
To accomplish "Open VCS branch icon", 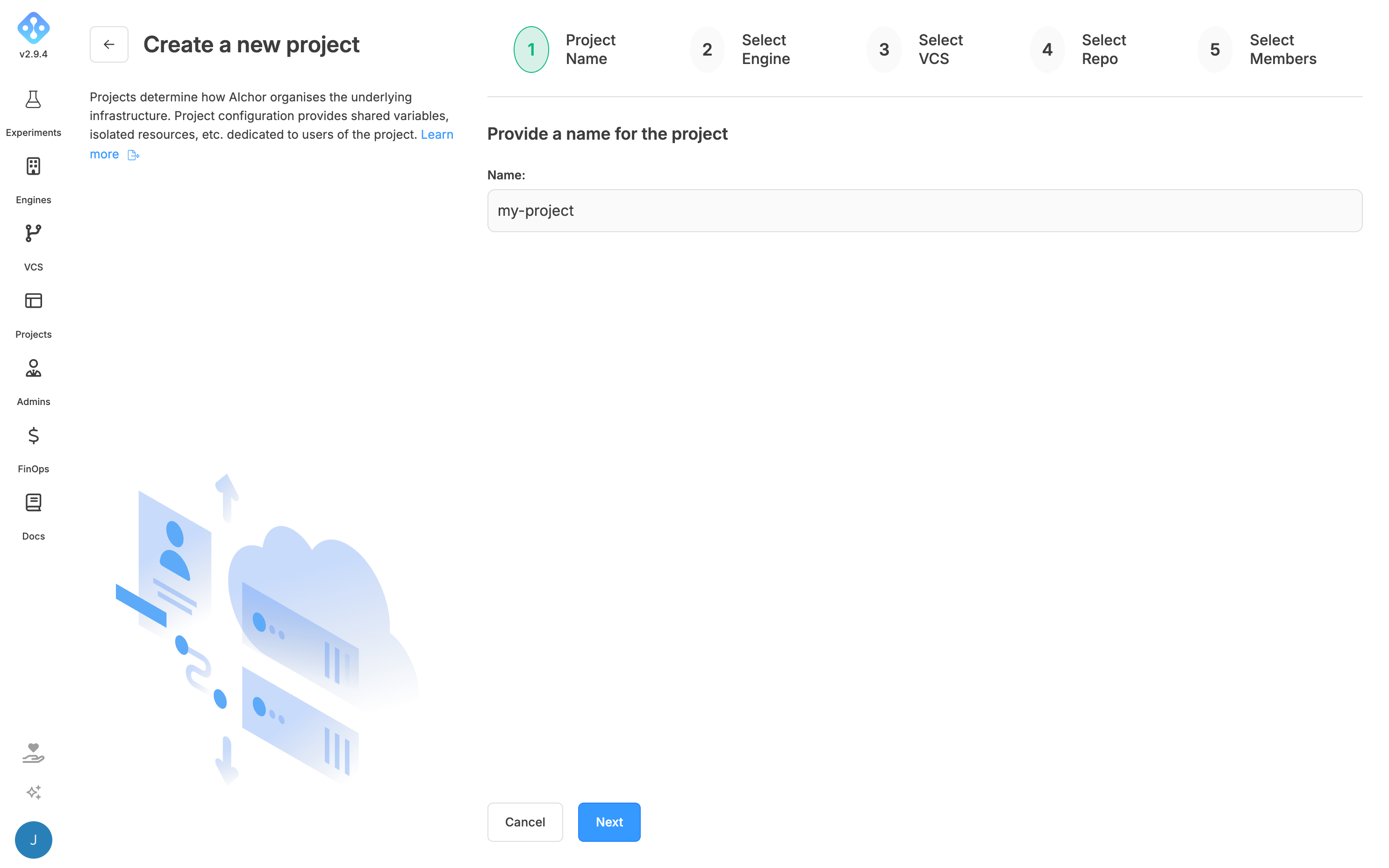I will pyautogui.click(x=33, y=233).
